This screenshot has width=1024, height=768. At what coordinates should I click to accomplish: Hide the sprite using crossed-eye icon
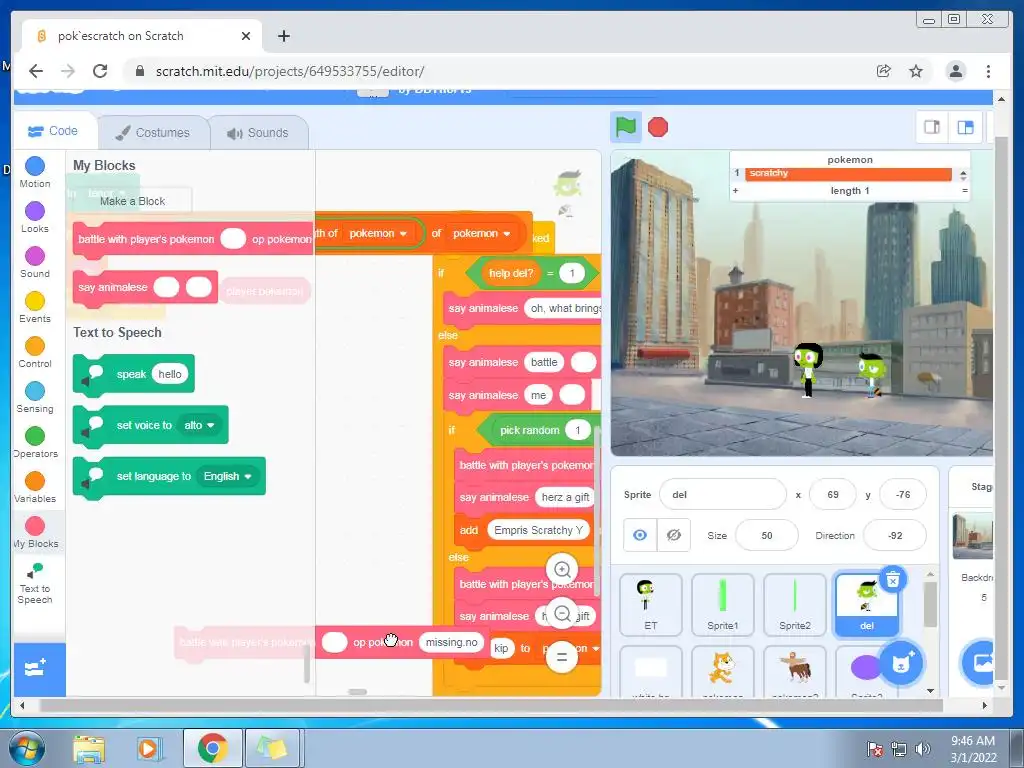point(673,535)
